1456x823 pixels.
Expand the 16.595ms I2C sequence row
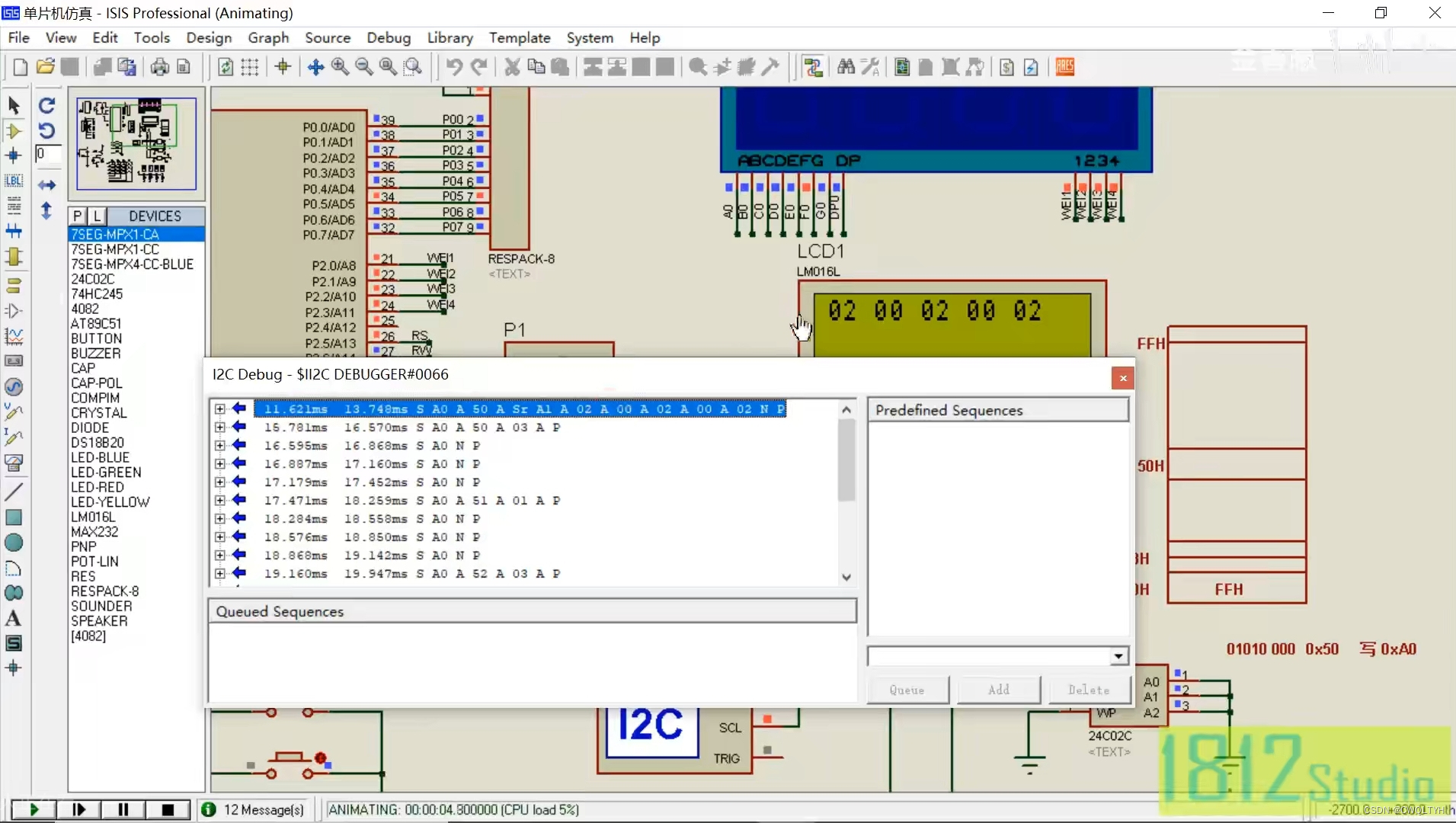[220, 446]
